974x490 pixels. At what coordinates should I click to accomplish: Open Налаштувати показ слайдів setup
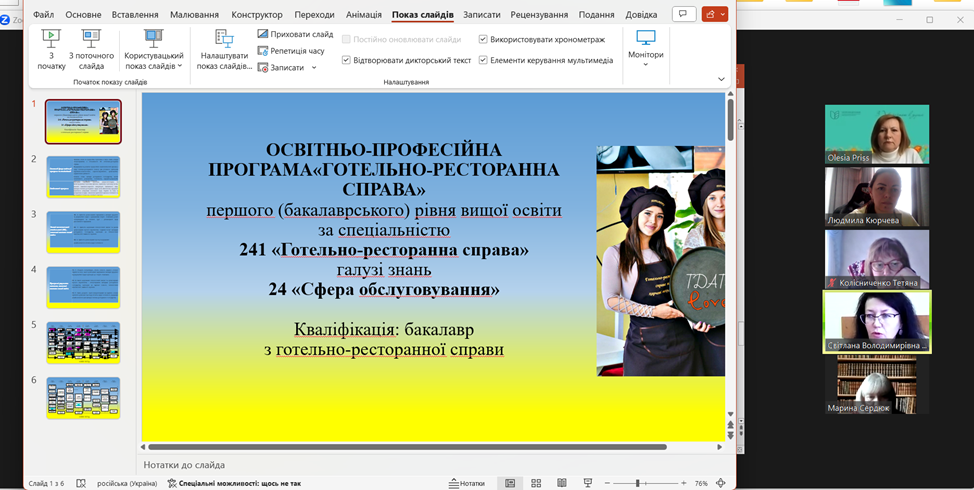click(224, 49)
